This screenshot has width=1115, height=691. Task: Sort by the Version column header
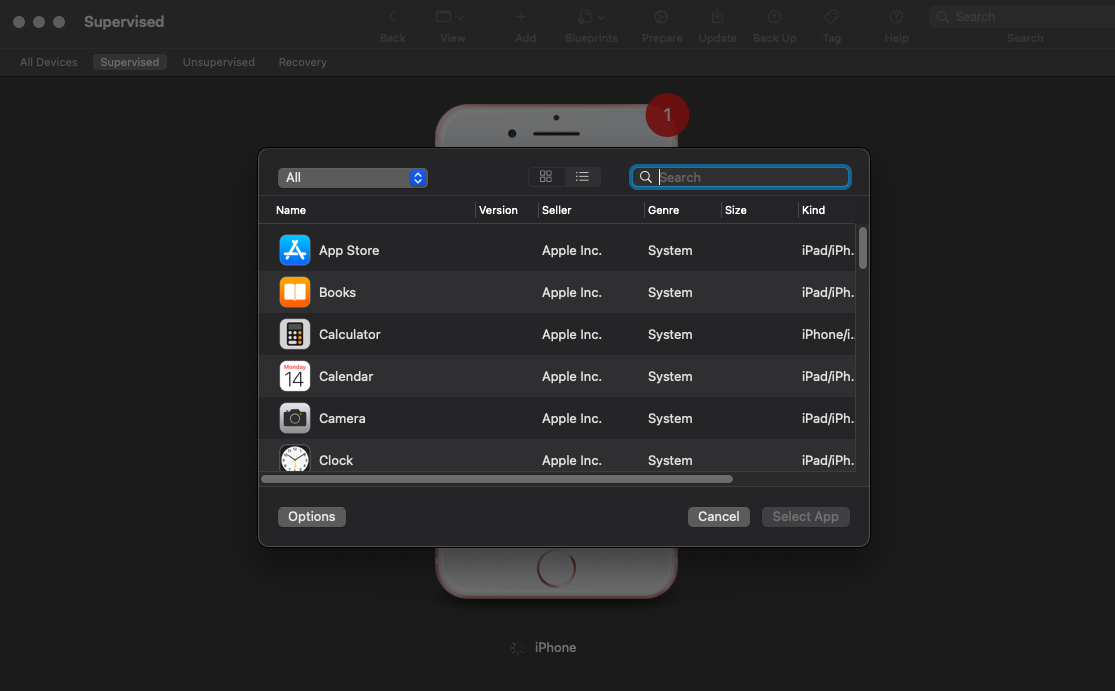point(498,210)
